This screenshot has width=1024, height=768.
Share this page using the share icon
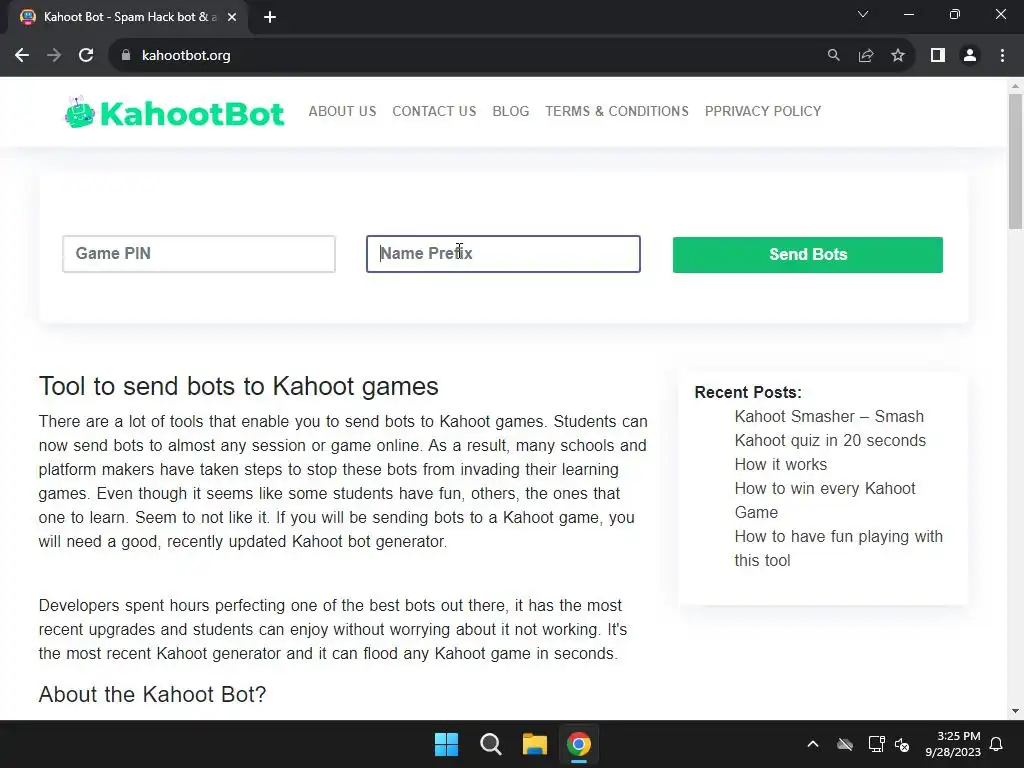pos(866,56)
